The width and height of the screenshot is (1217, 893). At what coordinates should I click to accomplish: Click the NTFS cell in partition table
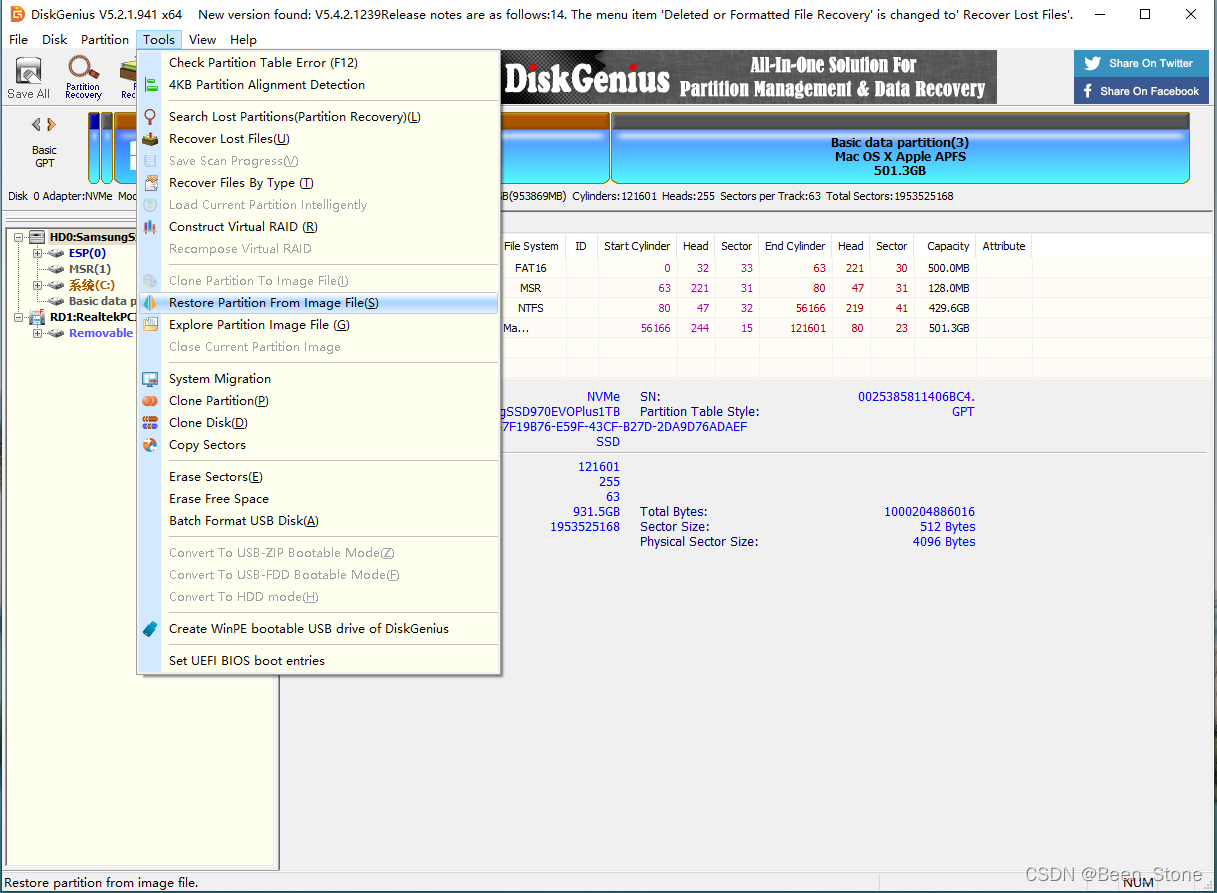coord(531,308)
